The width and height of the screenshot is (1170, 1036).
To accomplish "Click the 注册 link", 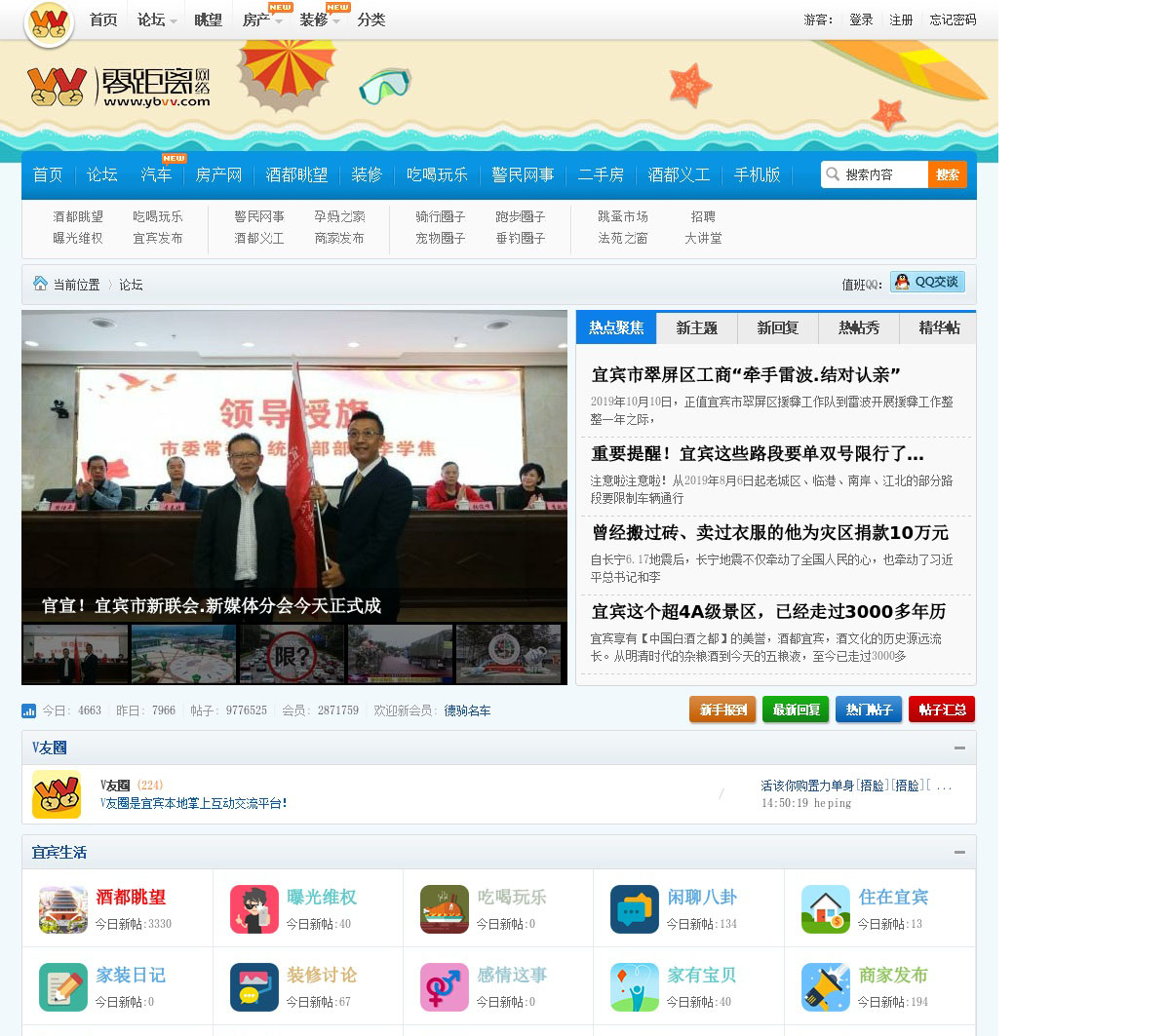I will coord(901,19).
